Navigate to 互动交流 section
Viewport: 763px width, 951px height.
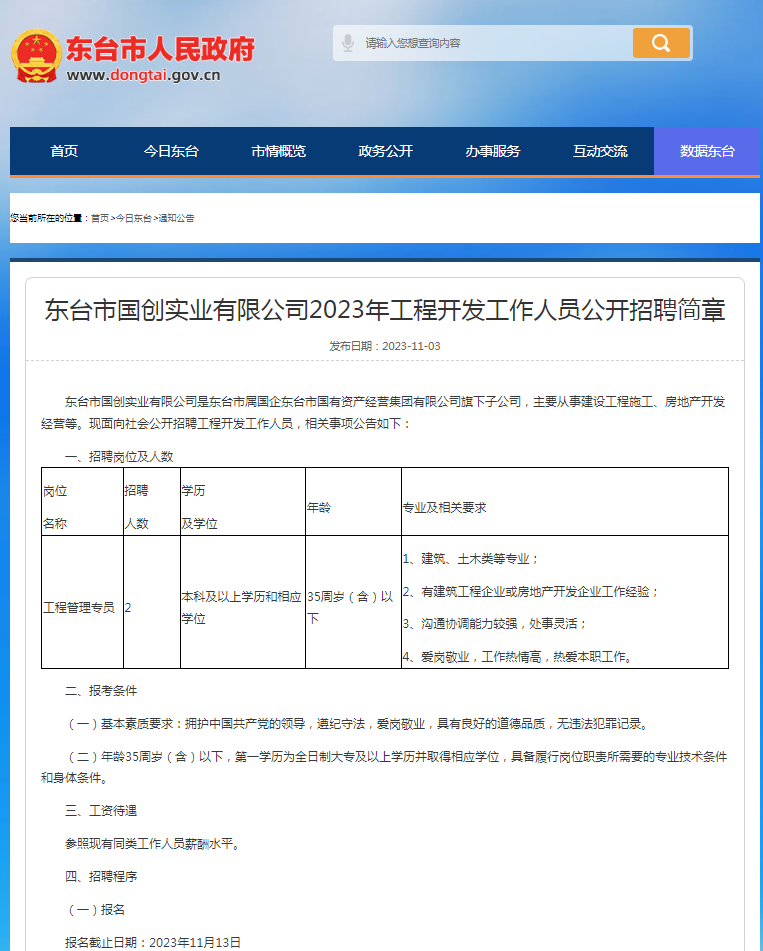coord(600,151)
